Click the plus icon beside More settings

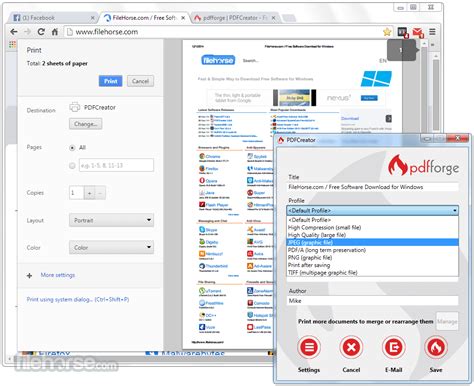[x=30, y=275]
